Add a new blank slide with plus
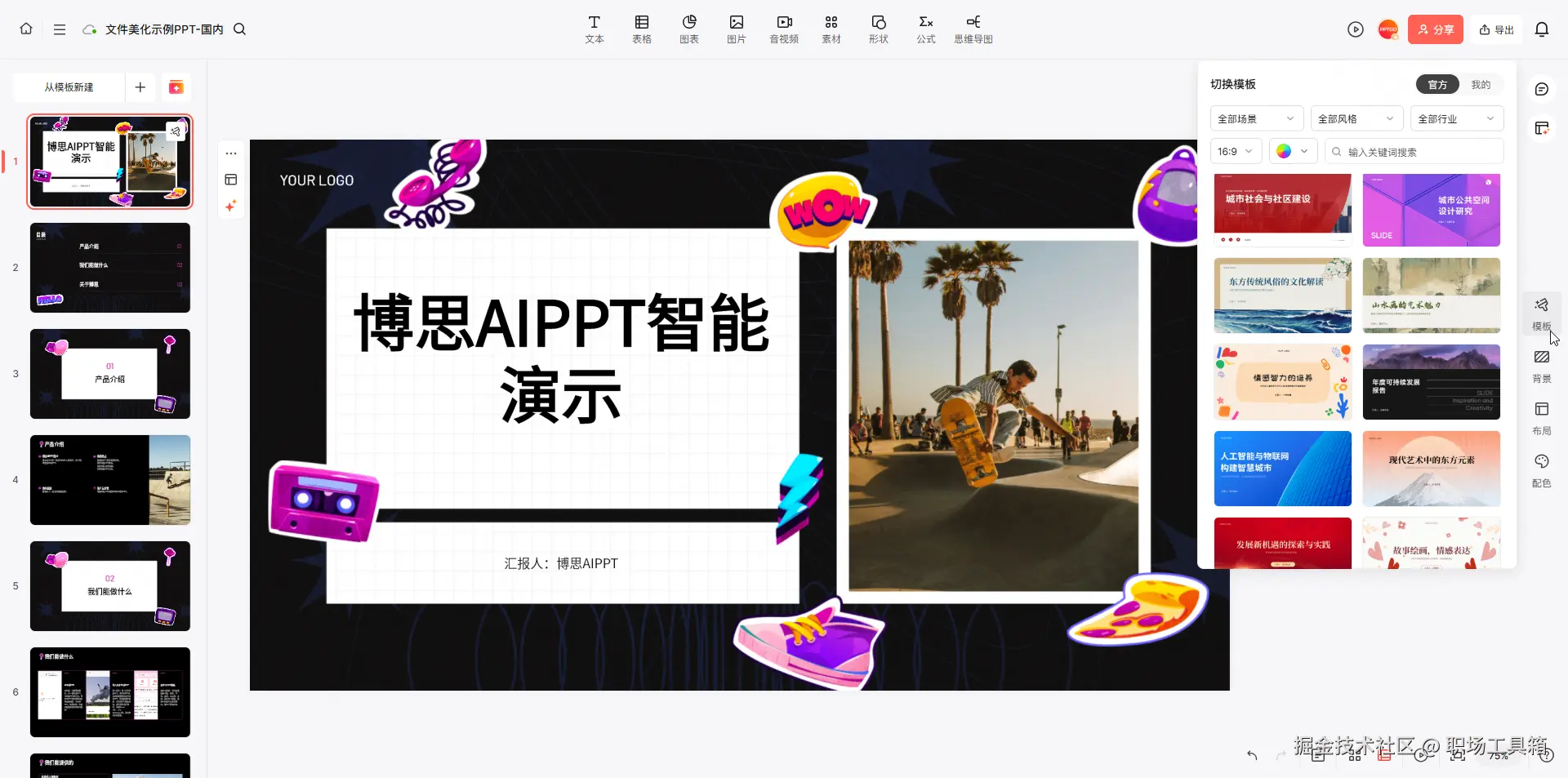This screenshot has height=778, width=1568. click(140, 87)
